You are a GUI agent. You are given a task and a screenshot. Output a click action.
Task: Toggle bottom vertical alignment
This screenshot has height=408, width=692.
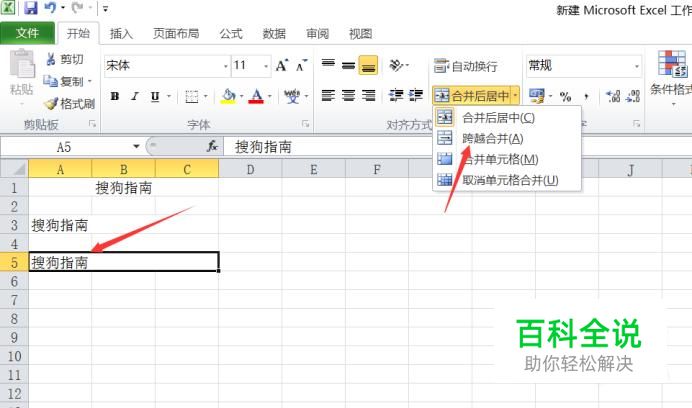[369, 65]
